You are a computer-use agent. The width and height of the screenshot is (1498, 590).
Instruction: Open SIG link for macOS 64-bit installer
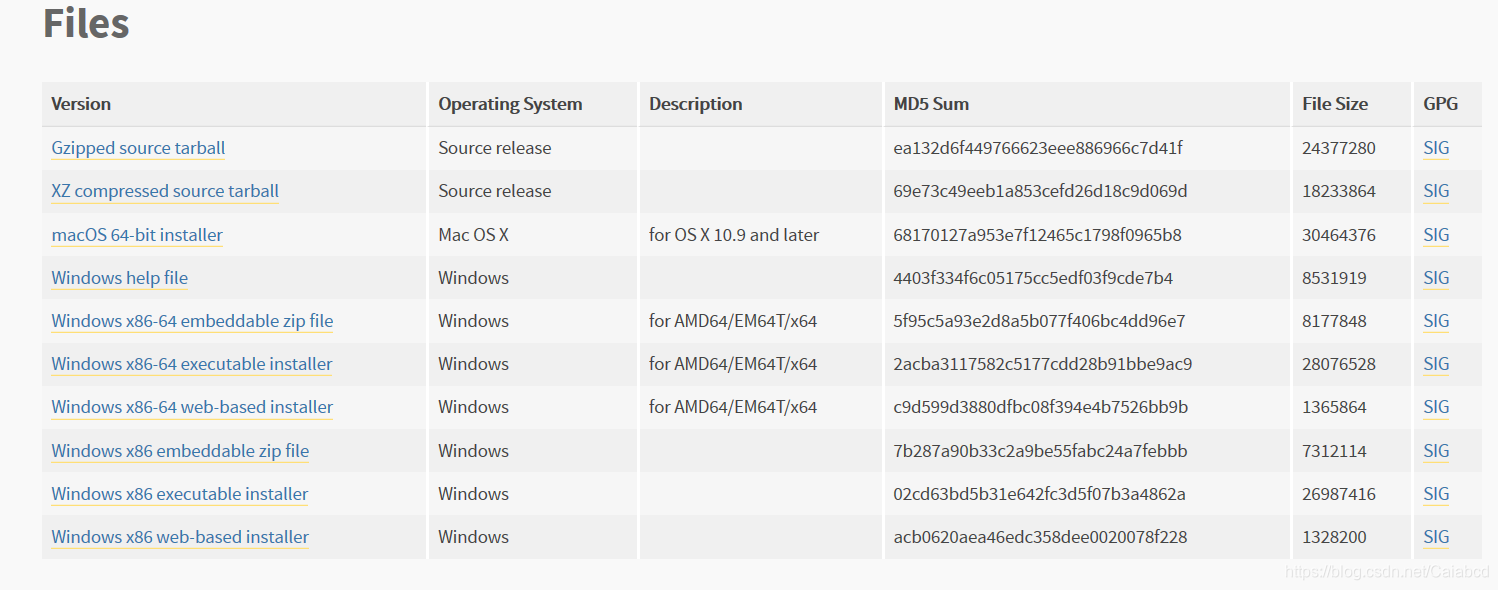(1436, 235)
